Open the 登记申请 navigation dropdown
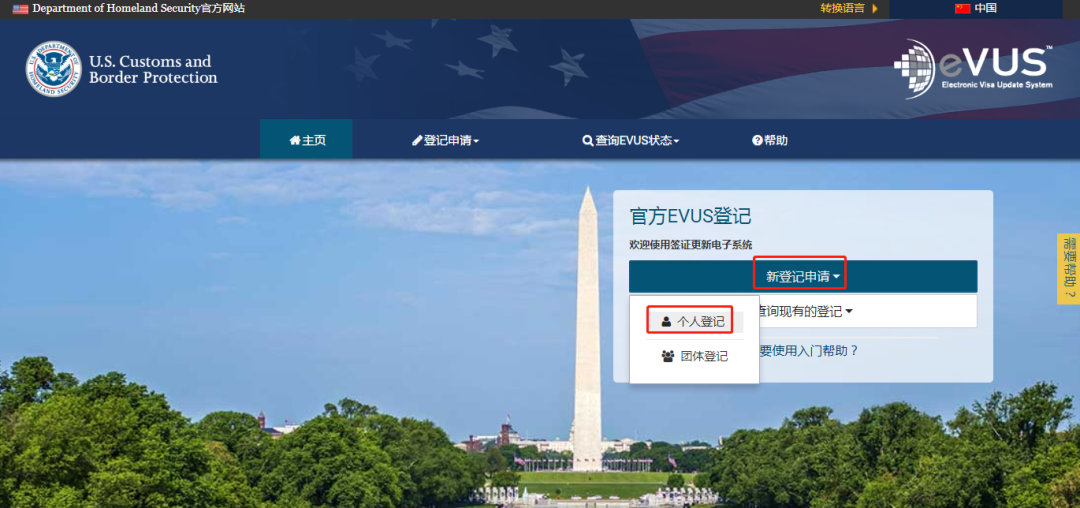 tap(445, 140)
